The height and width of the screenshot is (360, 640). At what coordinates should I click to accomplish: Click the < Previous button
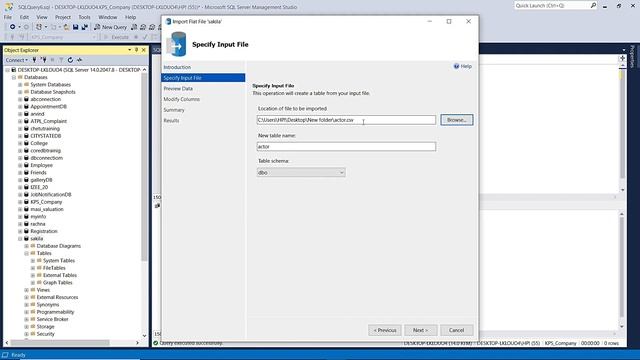[x=385, y=330]
